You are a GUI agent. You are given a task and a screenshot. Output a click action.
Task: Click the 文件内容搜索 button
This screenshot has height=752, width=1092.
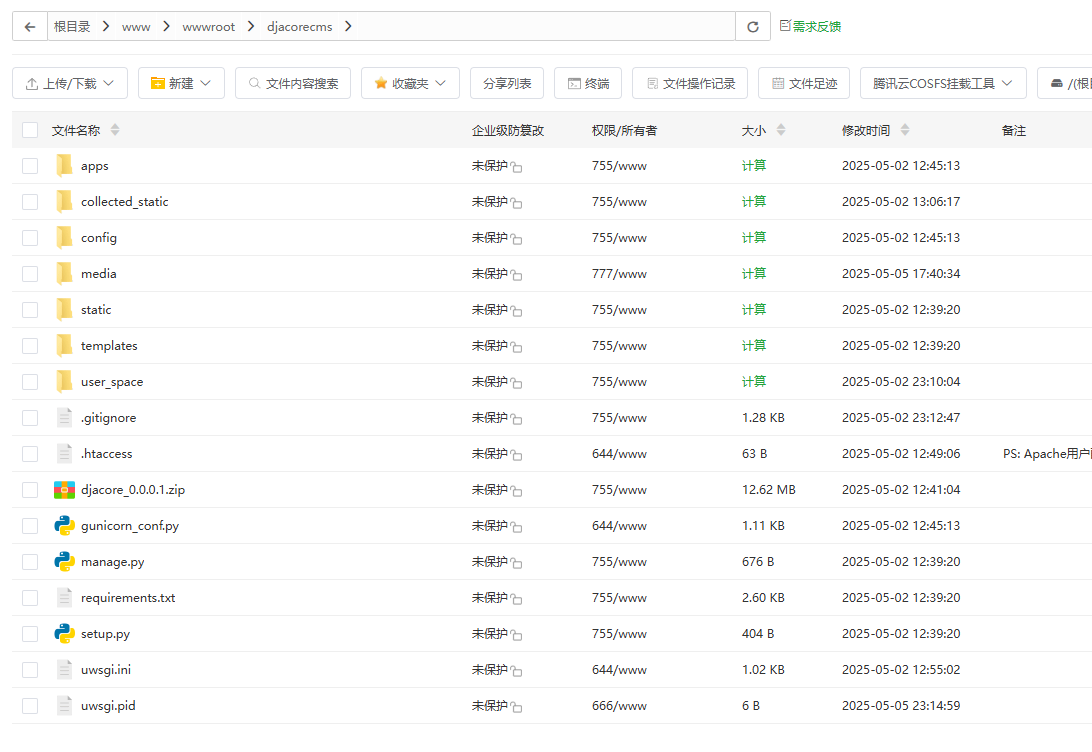tap(293, 84)
